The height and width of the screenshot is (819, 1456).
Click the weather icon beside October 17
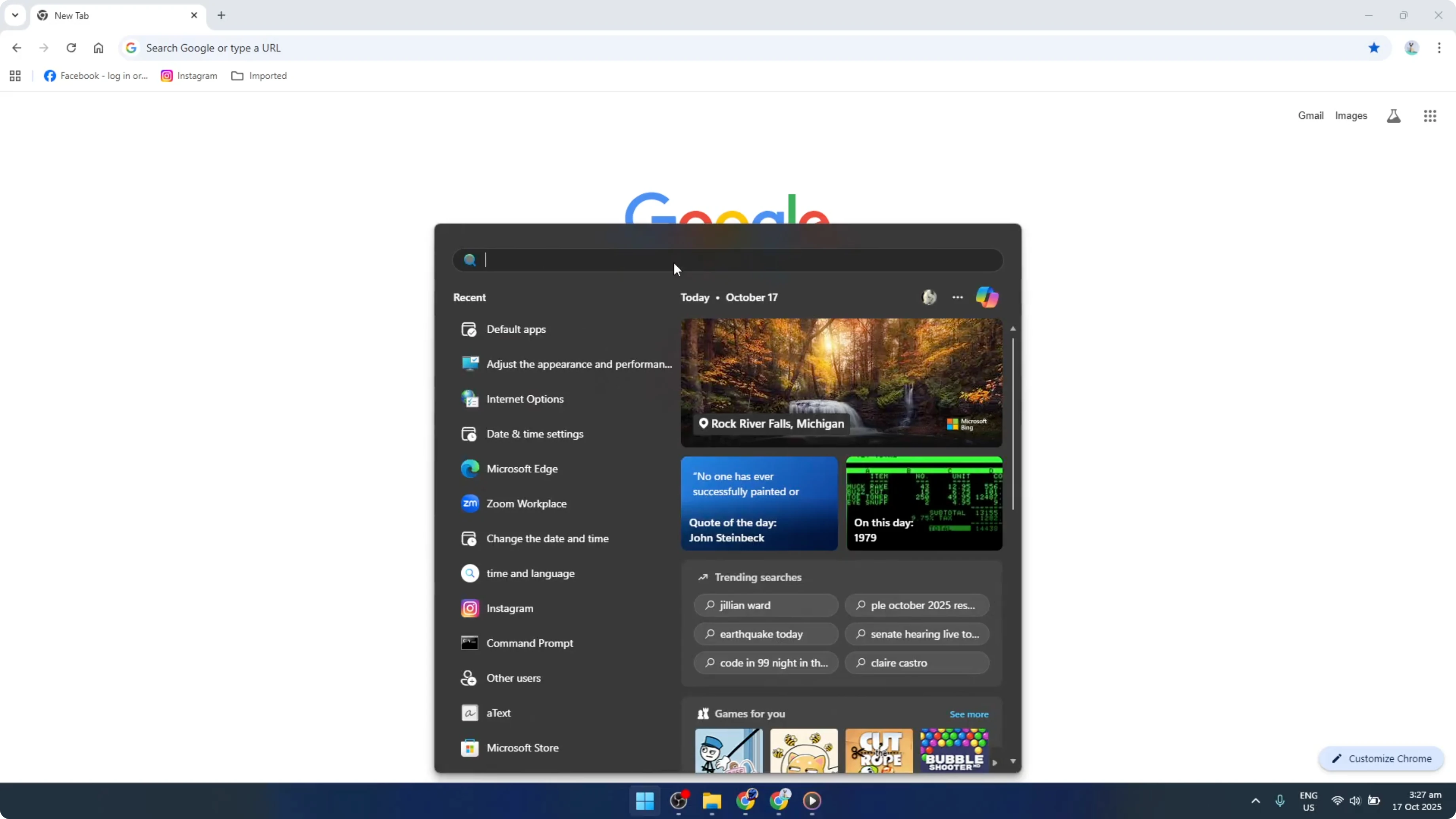click(x=929, y=297)
